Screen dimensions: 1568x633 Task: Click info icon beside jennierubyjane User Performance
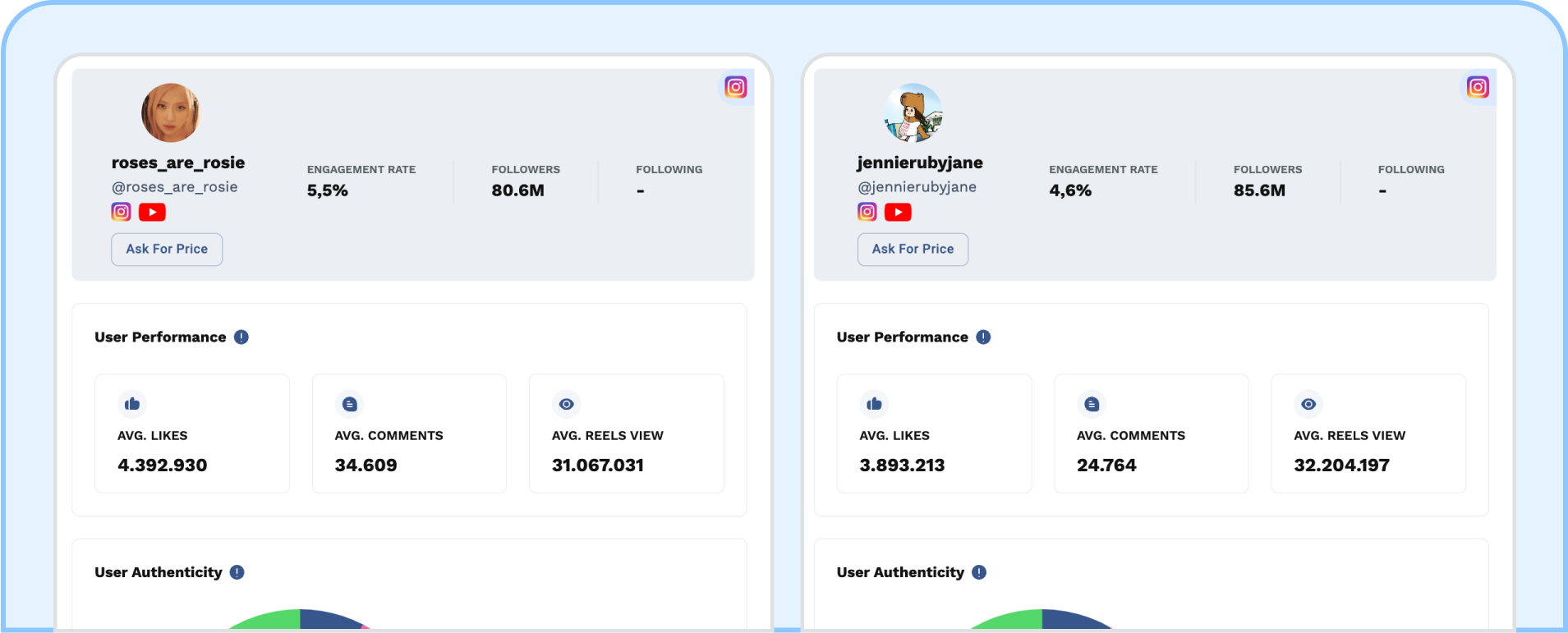tap(983, 337)
